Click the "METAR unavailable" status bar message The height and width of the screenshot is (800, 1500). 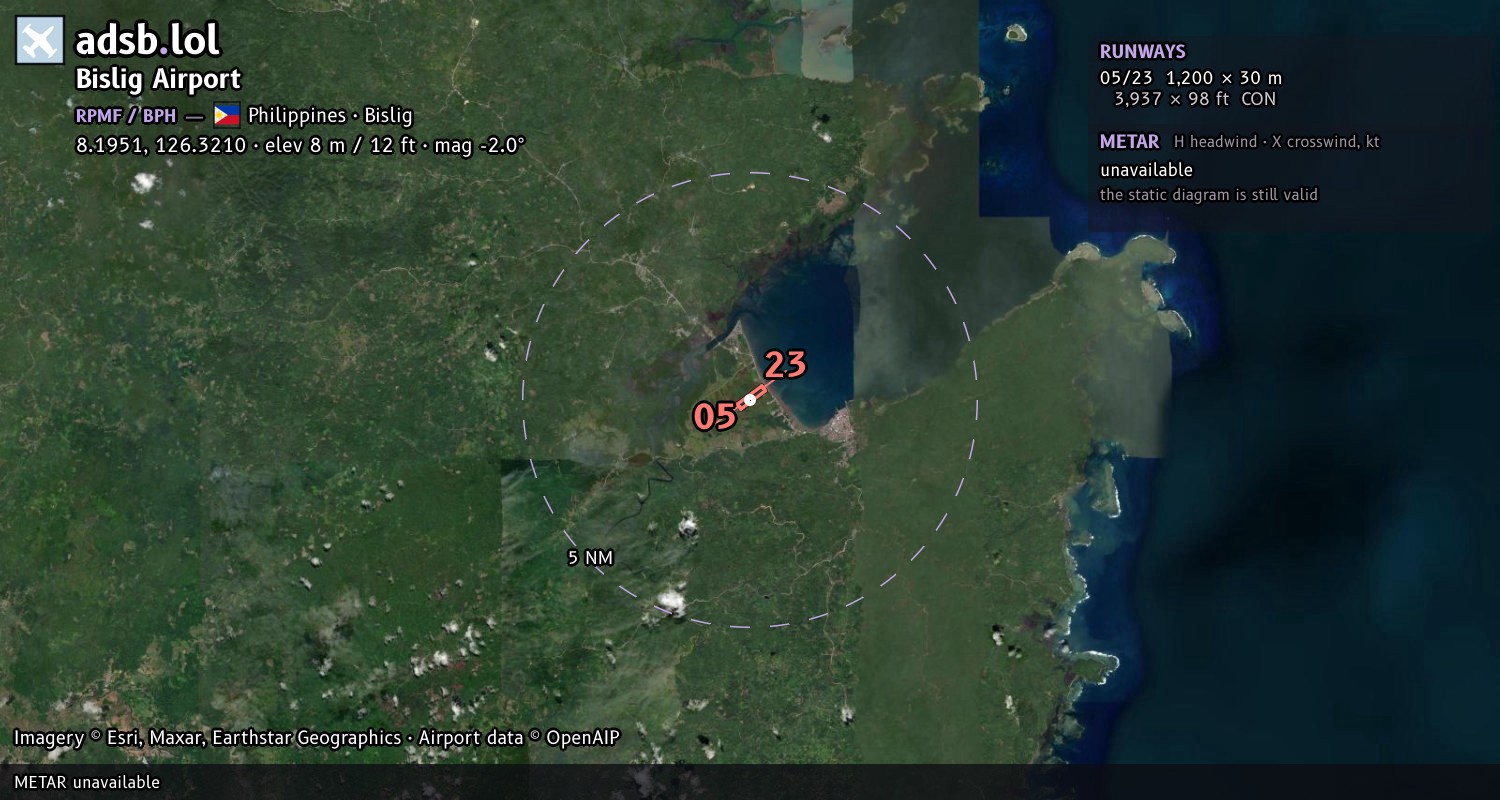(87, 782)
